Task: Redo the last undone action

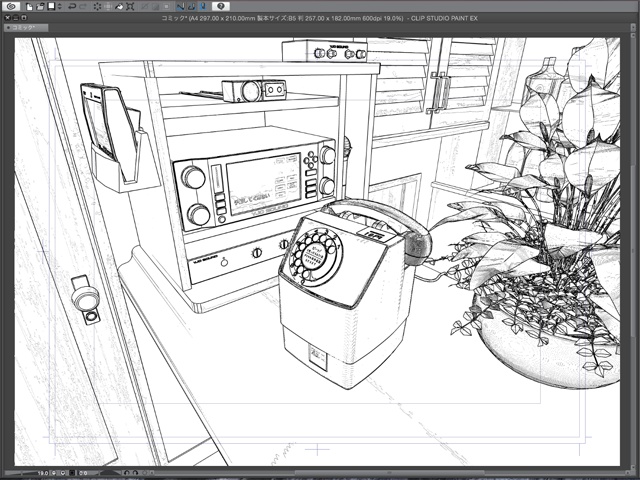Action: pyautogui.click(x=83, y=7)
